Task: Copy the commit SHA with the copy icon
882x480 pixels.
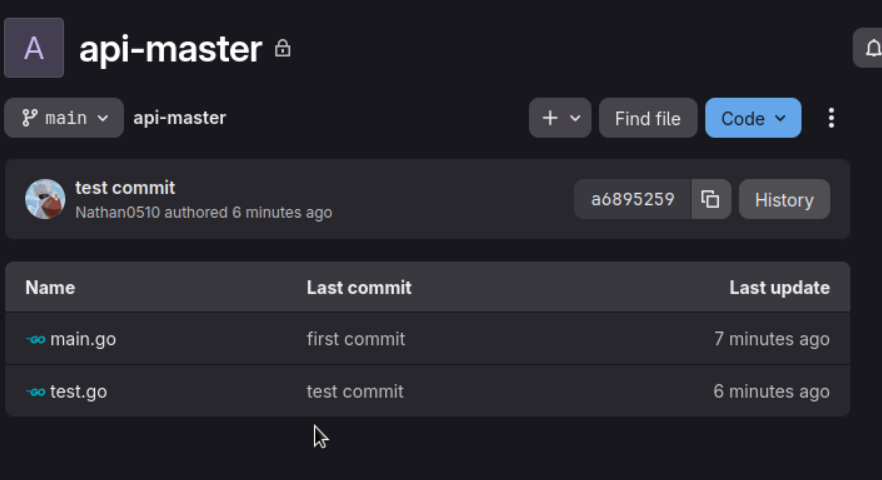Action: click(x=711, y=199)
